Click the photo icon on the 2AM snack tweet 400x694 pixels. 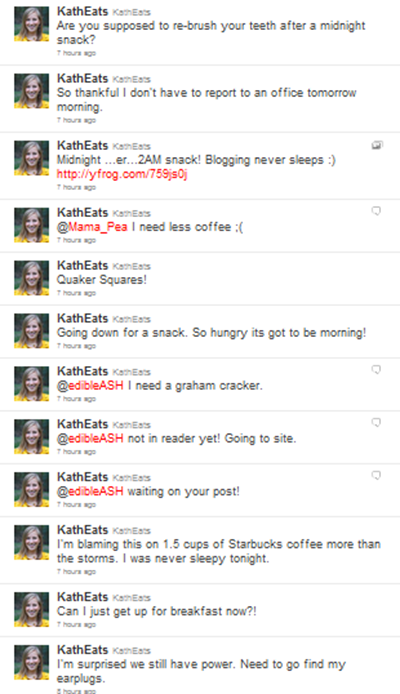(377, 145)
